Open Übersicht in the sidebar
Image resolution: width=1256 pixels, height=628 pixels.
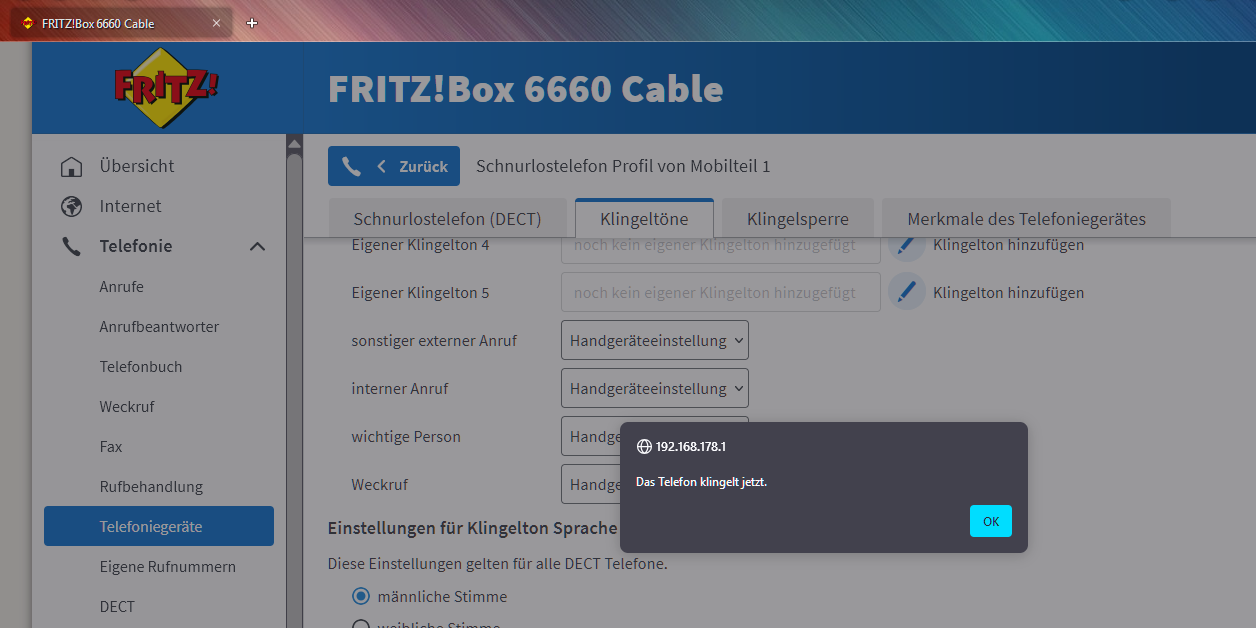[x=137, y=166]
